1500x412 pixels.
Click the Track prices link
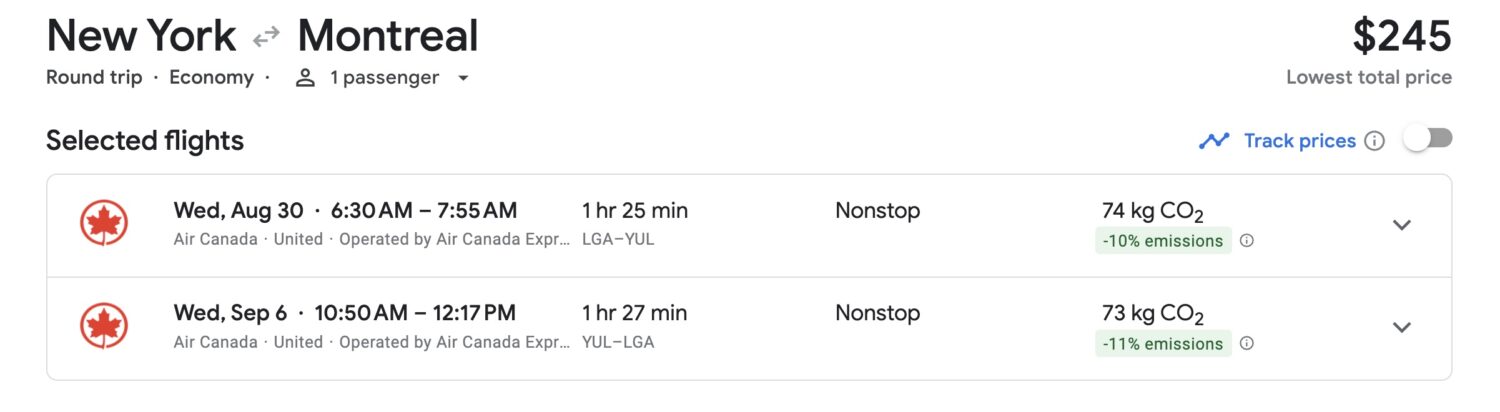click(1299, 141)
